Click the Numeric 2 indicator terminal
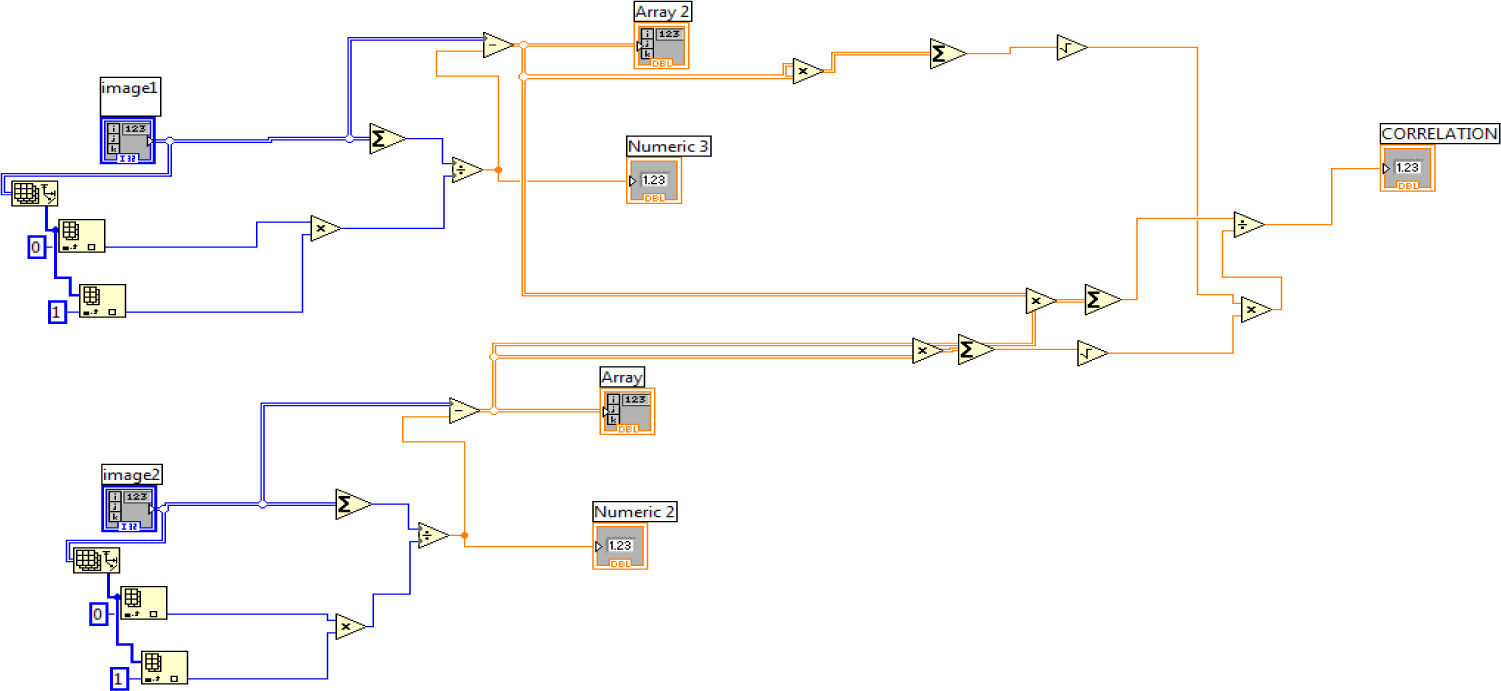This screenshot has width=1501, height=691. pos(620,546)
